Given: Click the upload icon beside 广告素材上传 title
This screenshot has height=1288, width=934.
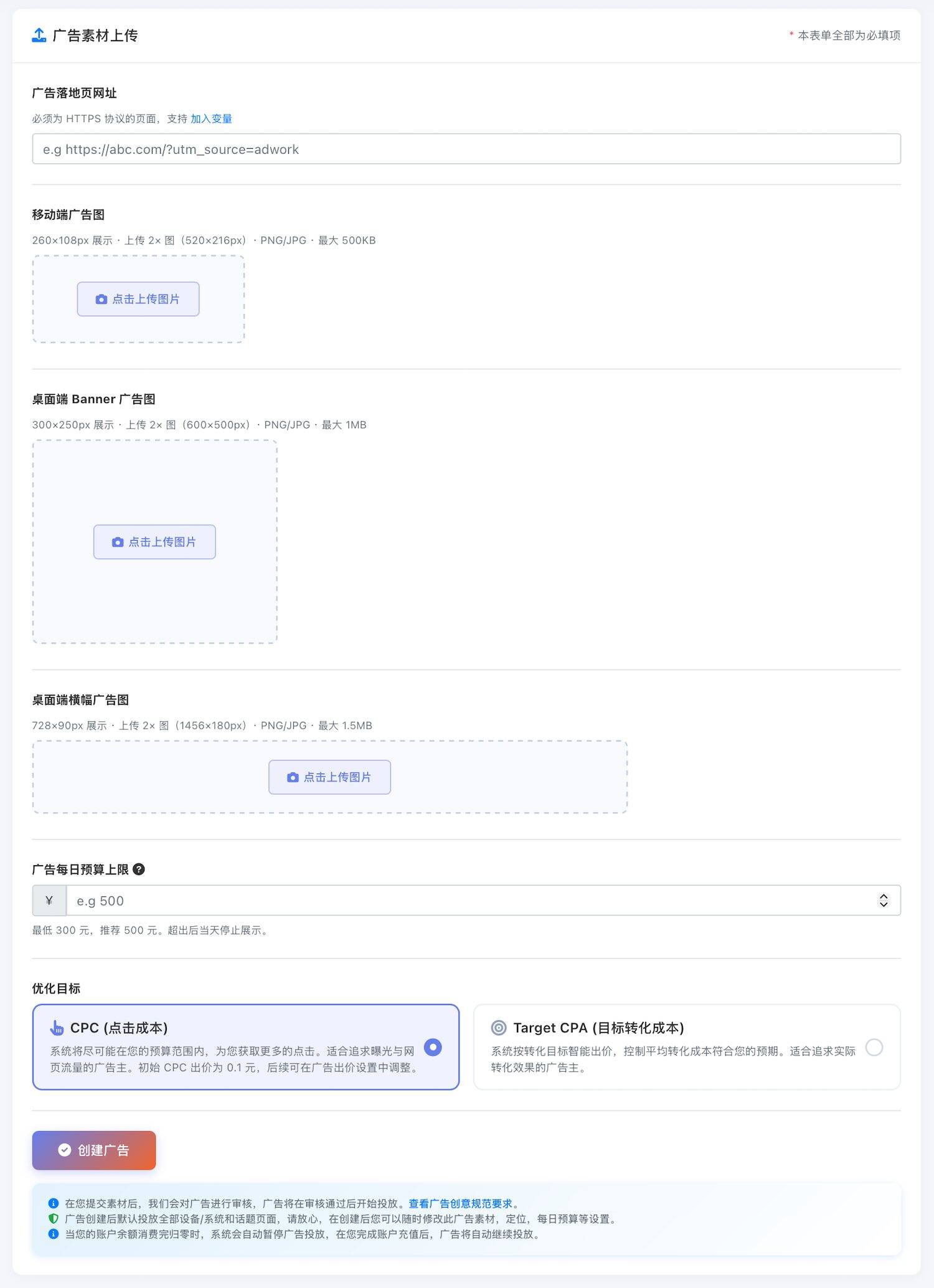Looking at the screenshot, I should pyautogui.click(x=39, y=36).
